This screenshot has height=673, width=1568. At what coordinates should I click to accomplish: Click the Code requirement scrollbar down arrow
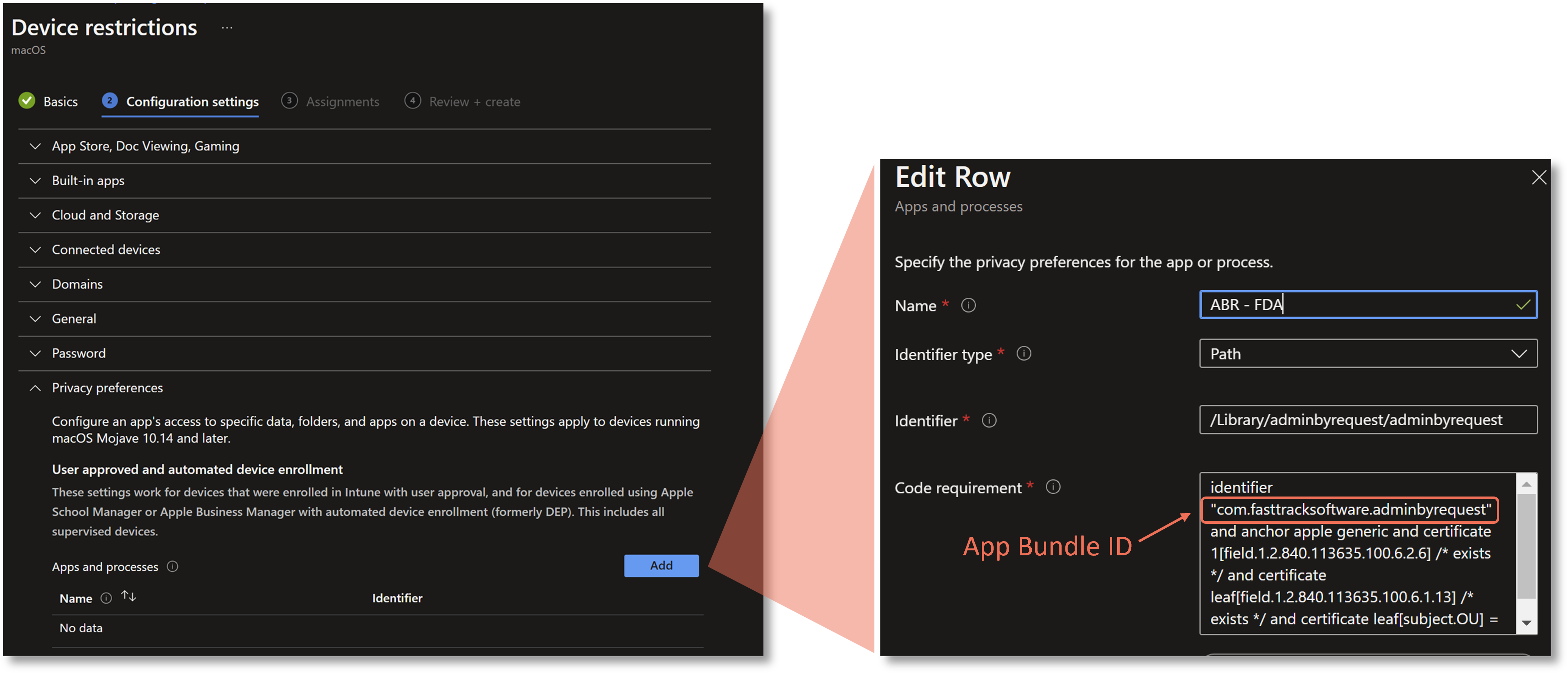[1526, 623]
